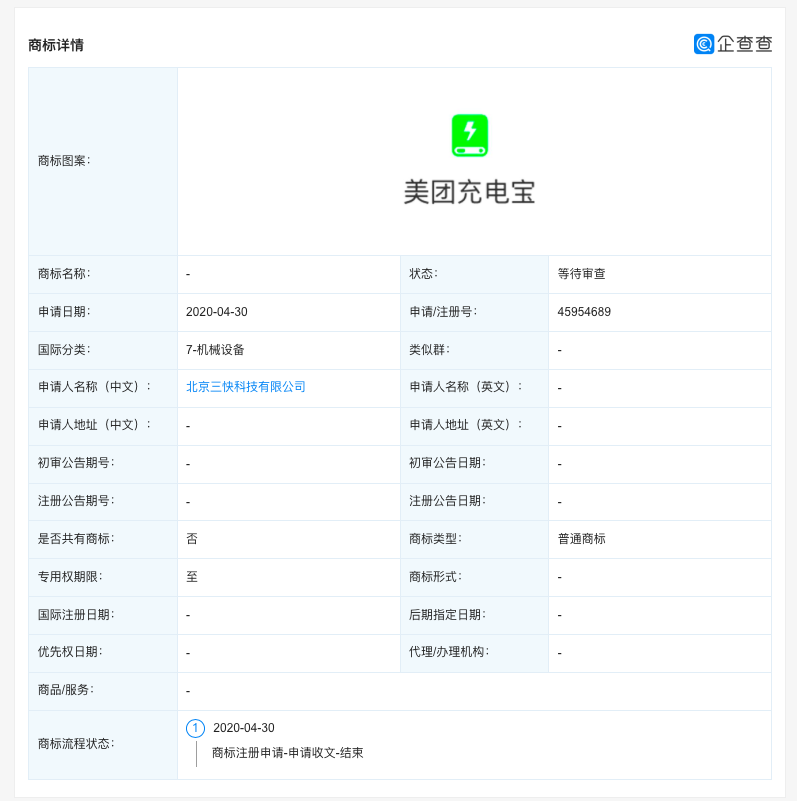Click the 商标名称 label
Viewport: 797px width, 801px height.
64,274
